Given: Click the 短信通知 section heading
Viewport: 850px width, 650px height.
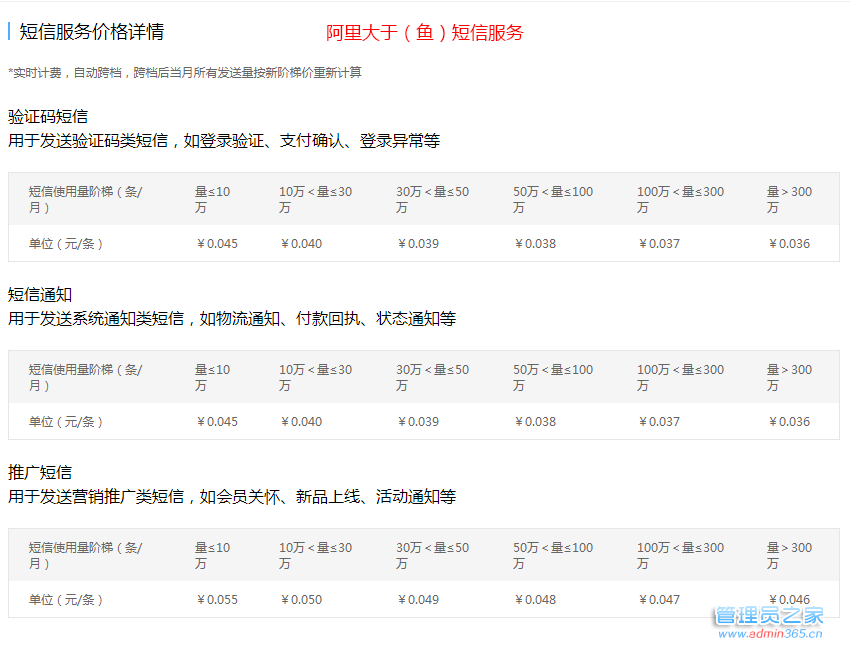Looking at the screenshot, I should pos(40,294).
